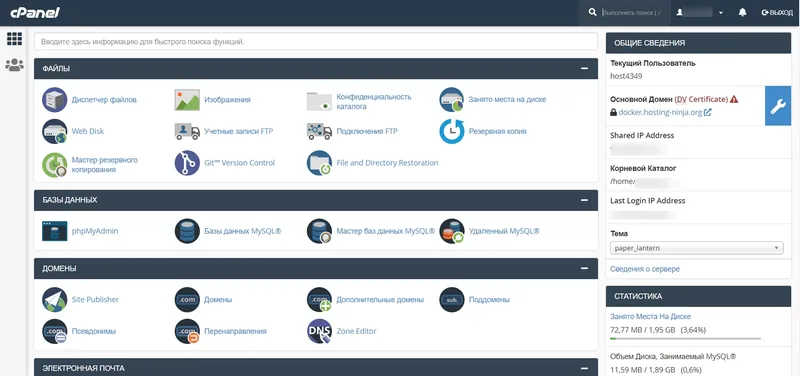Focus the quick function search field
This screenshot has height=376, width=800.
coord(316,42)
